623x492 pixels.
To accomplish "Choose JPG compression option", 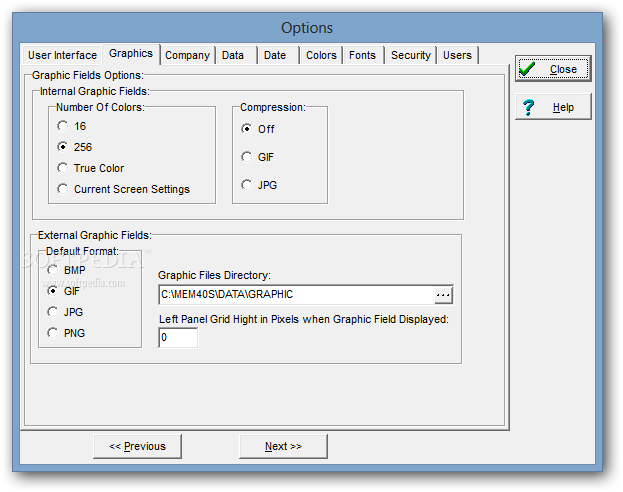I will [259, 185].
